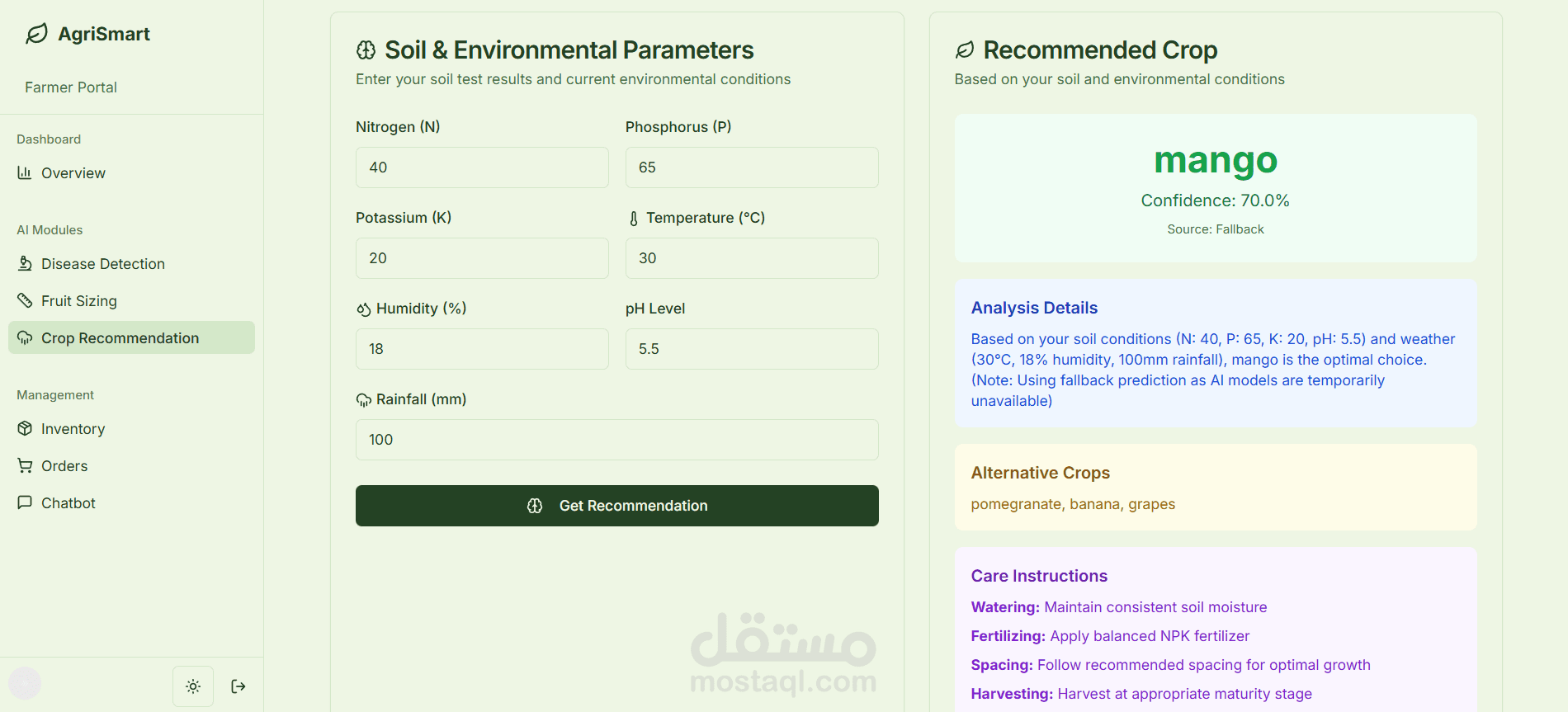
Task: Focus the Temperature input showing 30
Action: 752,258
